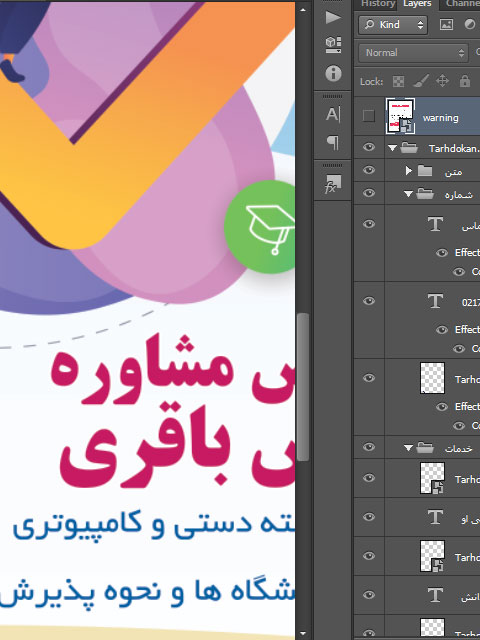The height and width of the screenshot is (640, 480).
Task: Hide the شماره group
Action: [x=369, y=193]
